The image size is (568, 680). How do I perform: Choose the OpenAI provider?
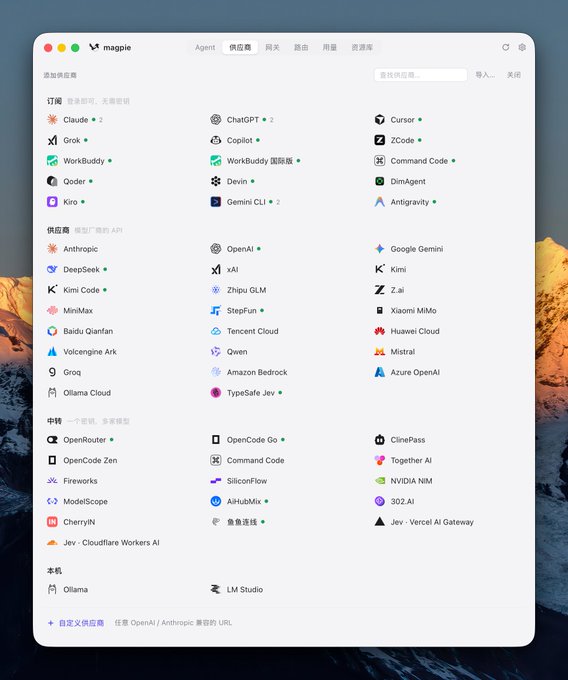pyautogui.click(x=235, y=248)
